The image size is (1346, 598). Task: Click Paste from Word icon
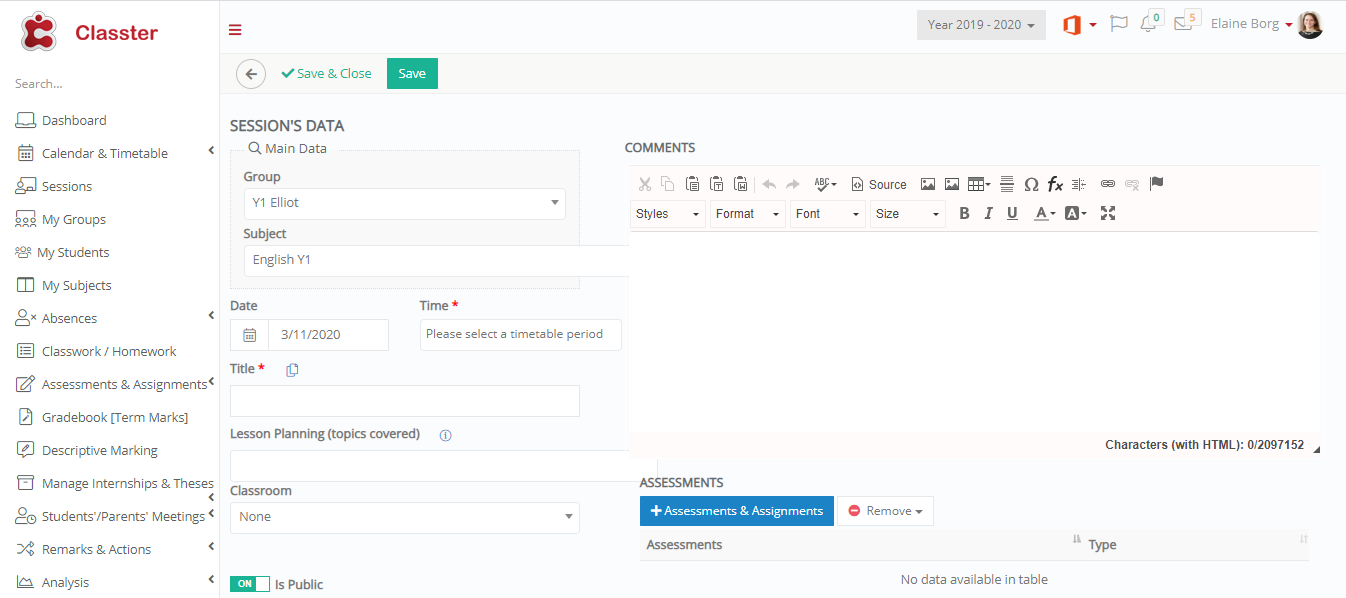point(740,184)
